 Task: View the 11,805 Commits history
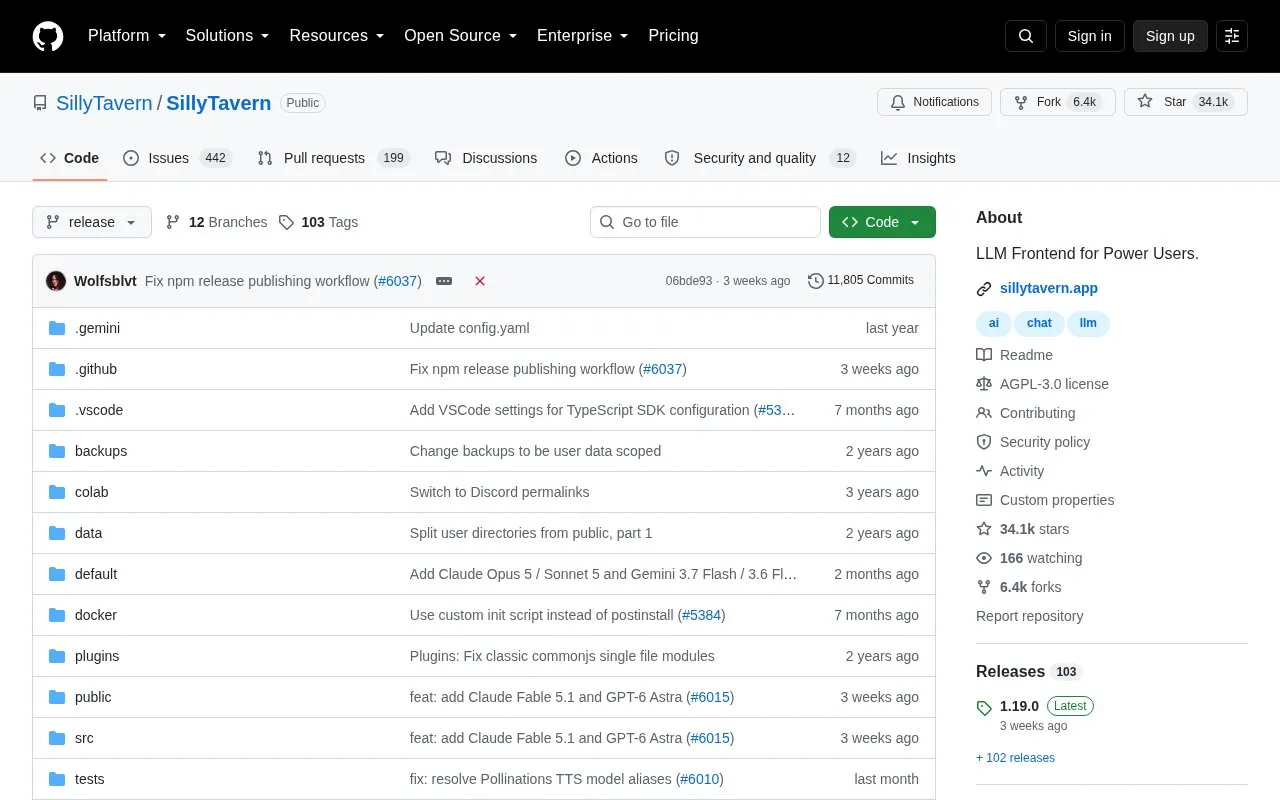(x=861, y=281)
